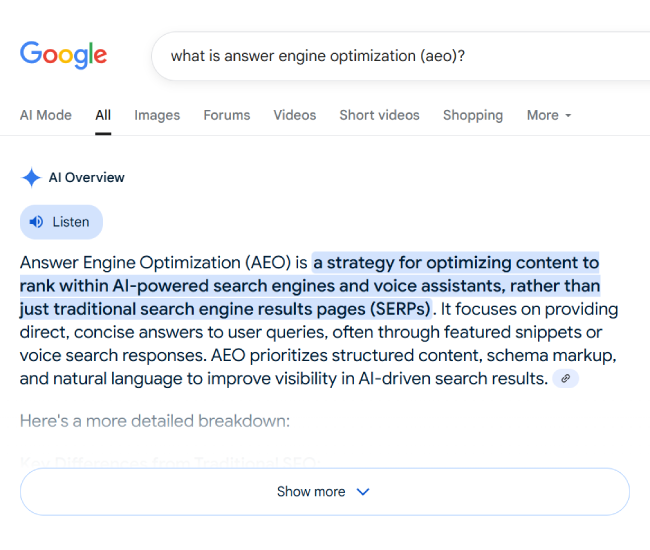Screen dimensions: 650x550
Task: Click the Google logo
Action: tap(63, 55)
